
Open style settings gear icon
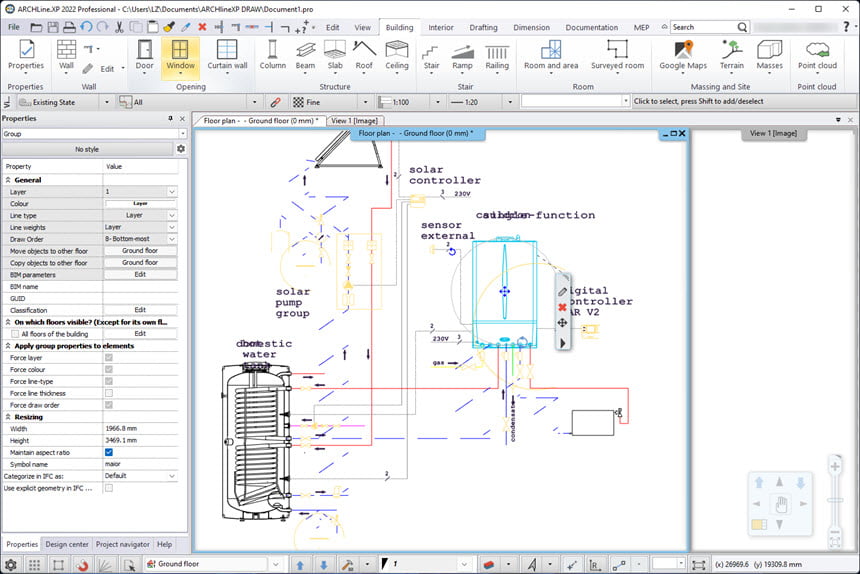pyautogui.click(x=181, y=149)
